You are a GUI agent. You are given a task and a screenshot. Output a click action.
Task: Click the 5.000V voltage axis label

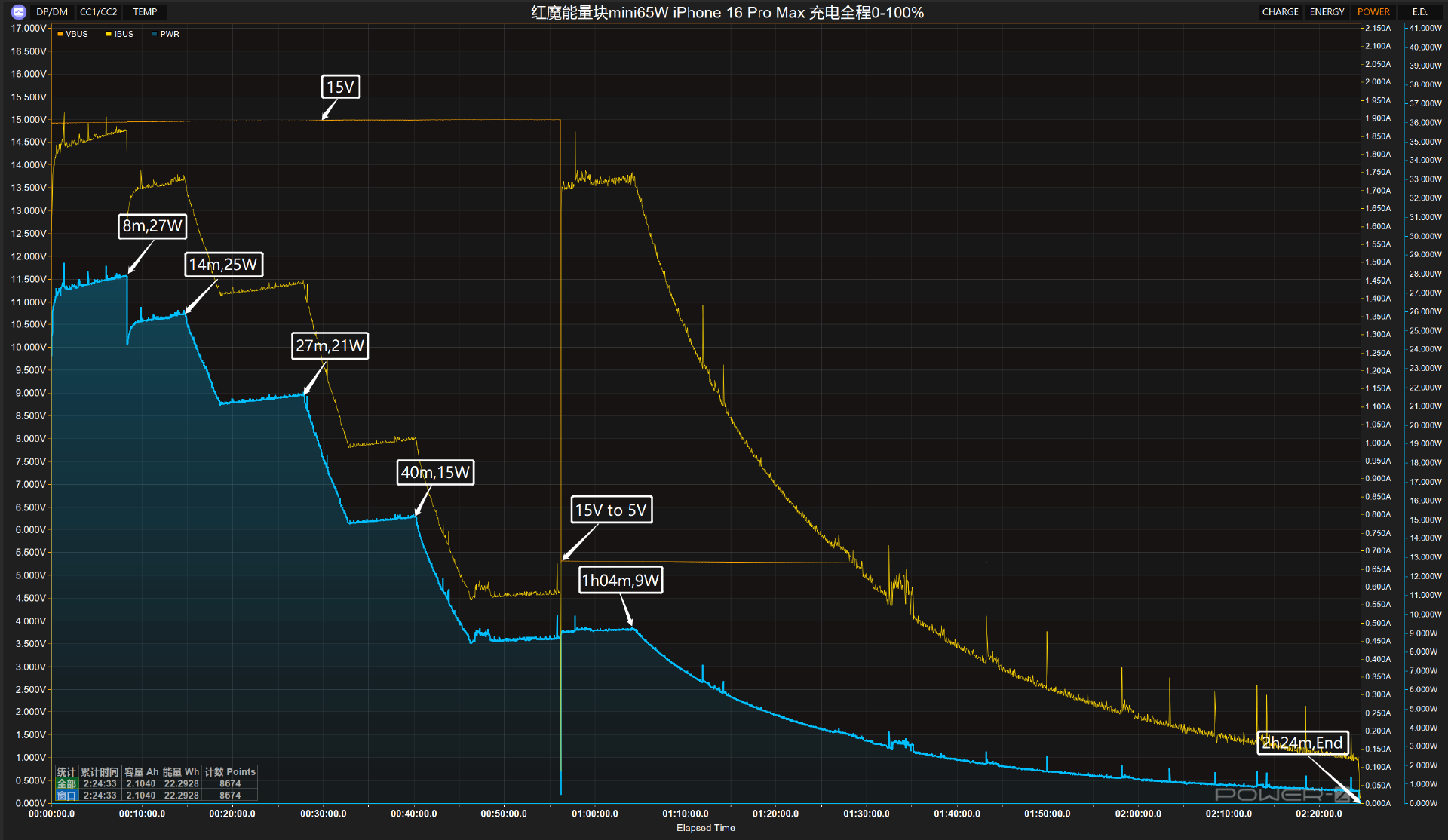pyautogui.click(x=31, y=575)
